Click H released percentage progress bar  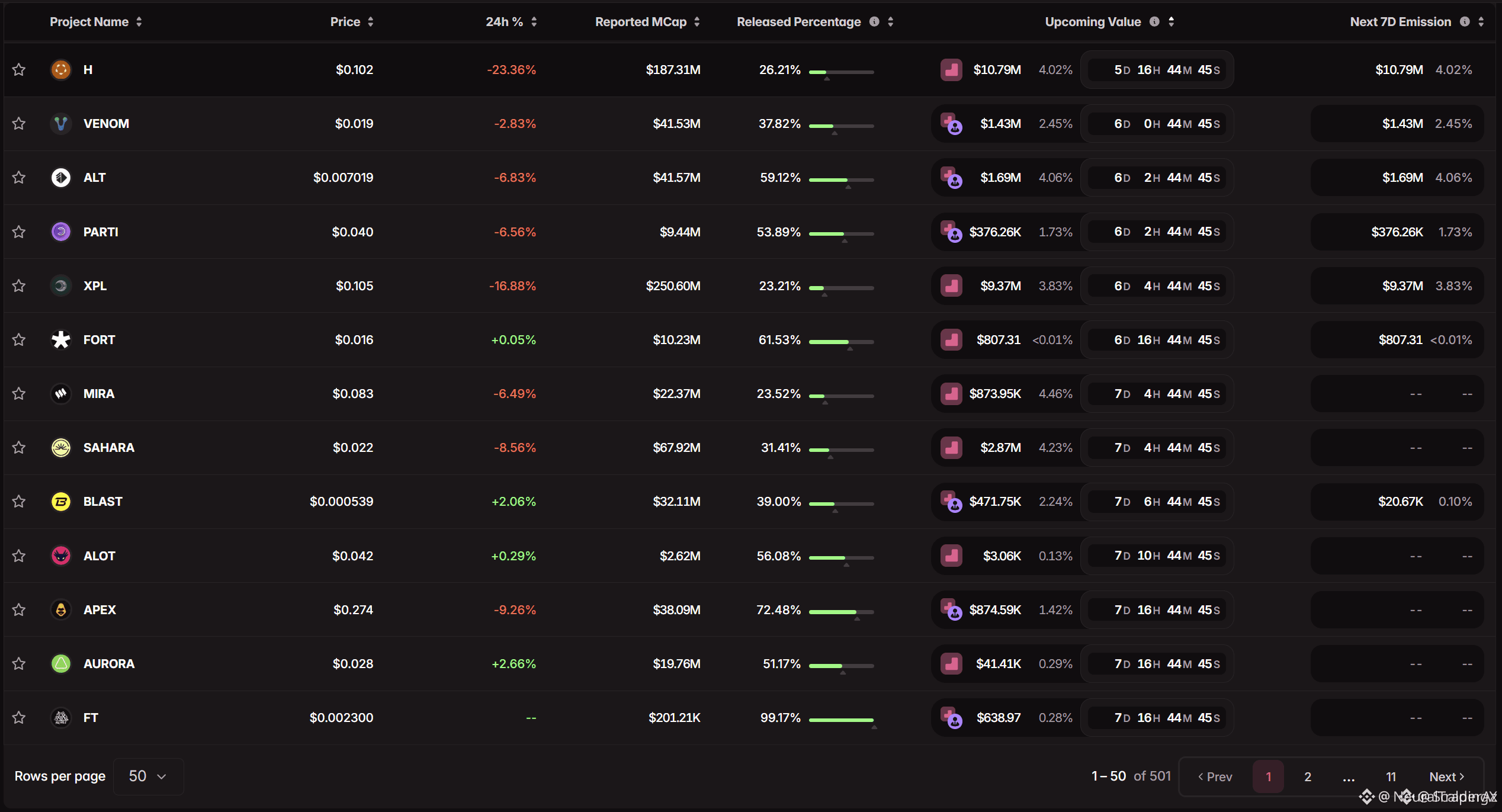pos(842,72)
